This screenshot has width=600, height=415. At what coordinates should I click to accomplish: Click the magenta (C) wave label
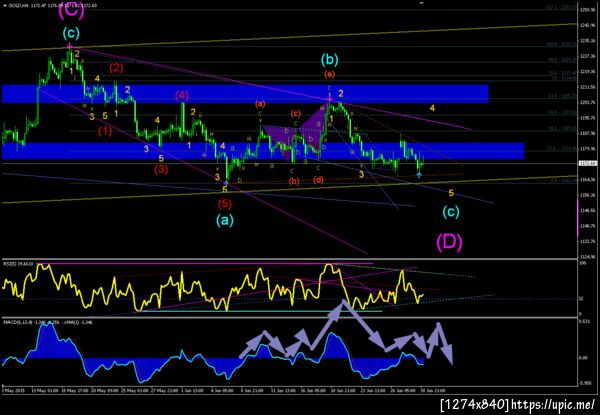tap(71, 11)
